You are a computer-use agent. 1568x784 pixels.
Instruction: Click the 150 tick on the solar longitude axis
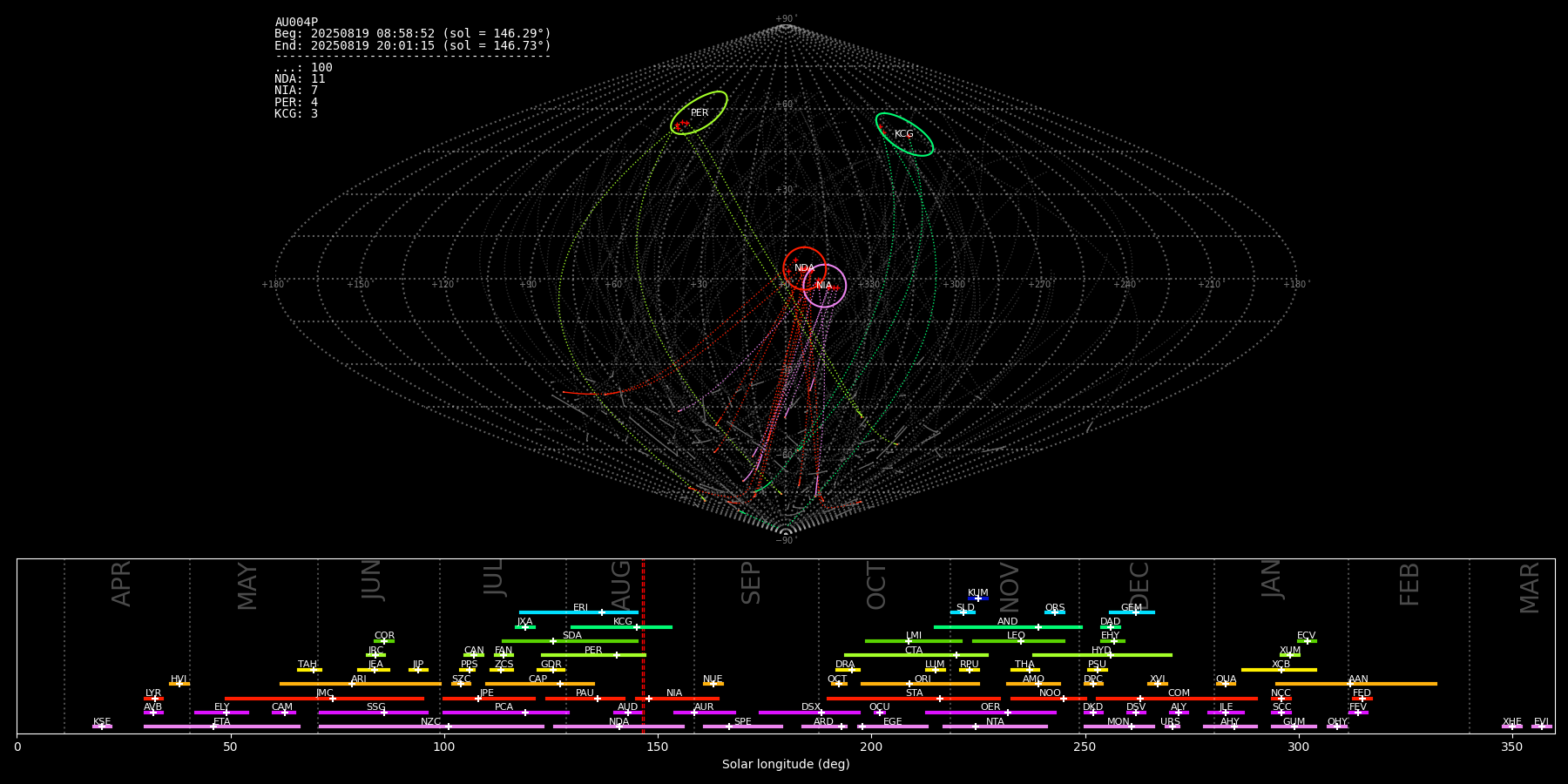coord(658,747)
